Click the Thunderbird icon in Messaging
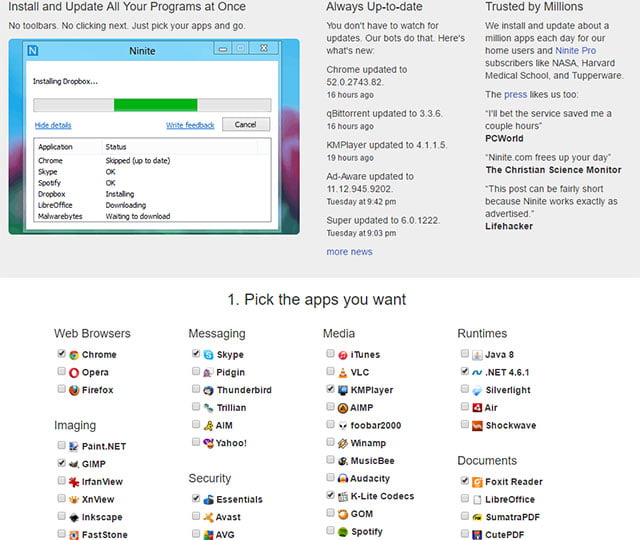 tap(209, 390)
